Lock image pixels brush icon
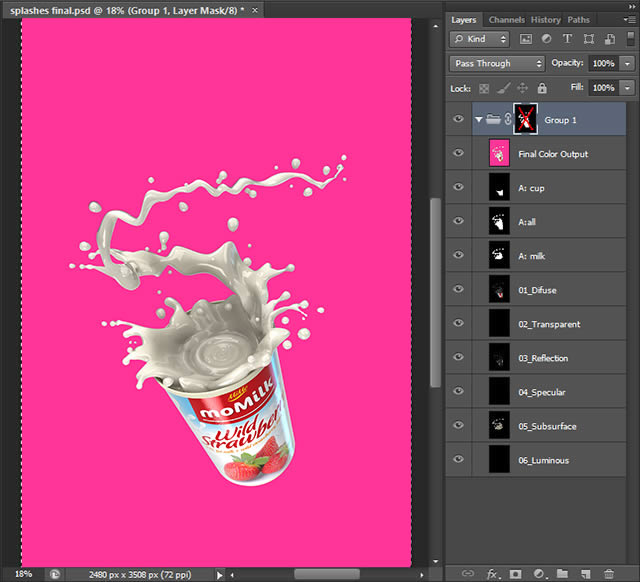 coord(503,88)
